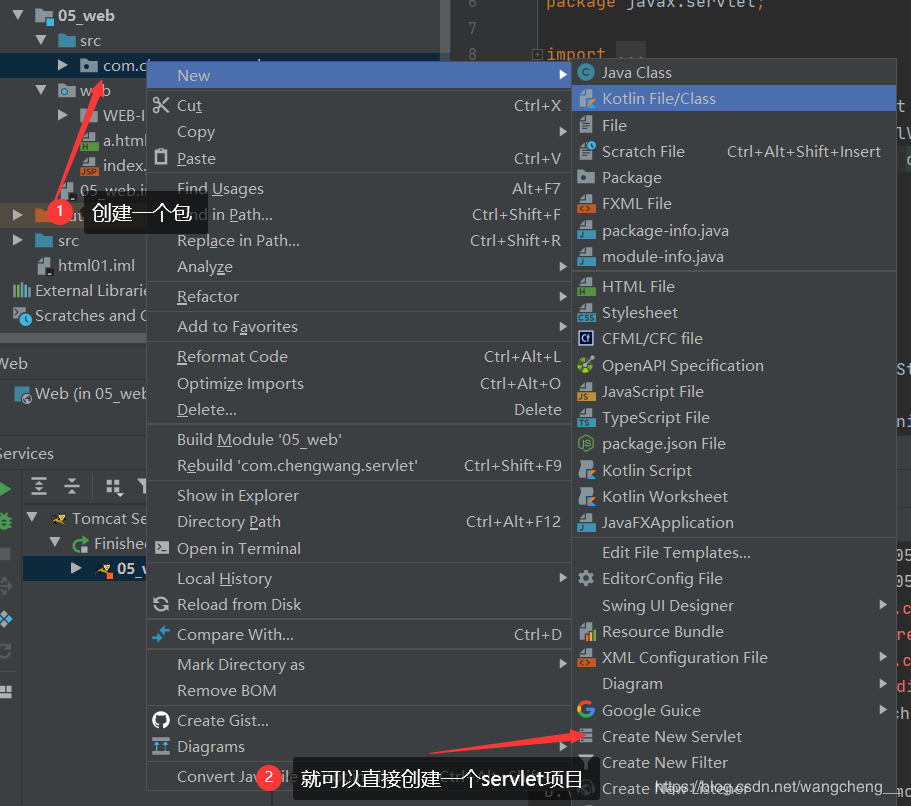Expand the WEB-INF folder arrow
The image size is (911, 806).
point(63,115)
